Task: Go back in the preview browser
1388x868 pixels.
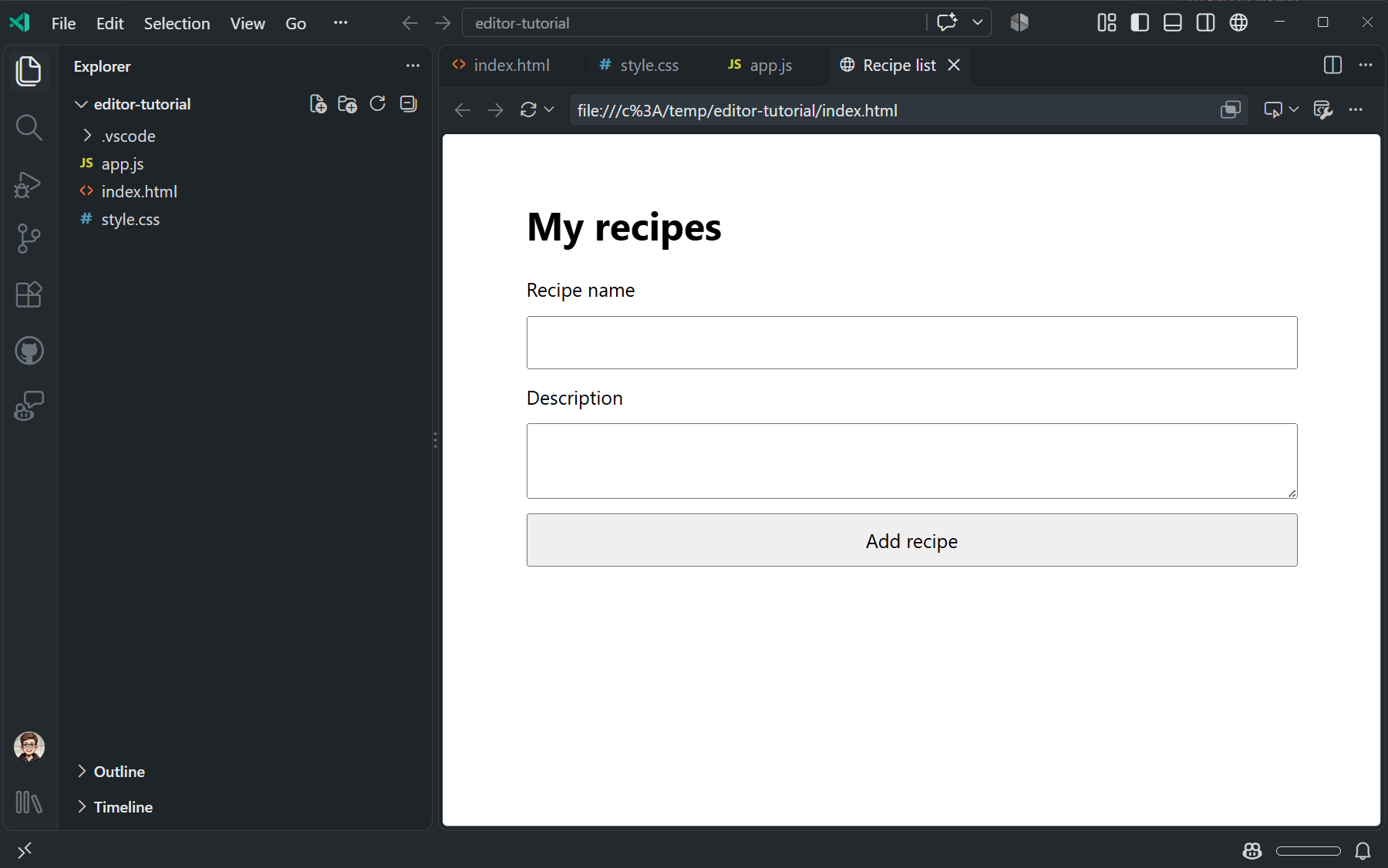Action: pos(463,110)
